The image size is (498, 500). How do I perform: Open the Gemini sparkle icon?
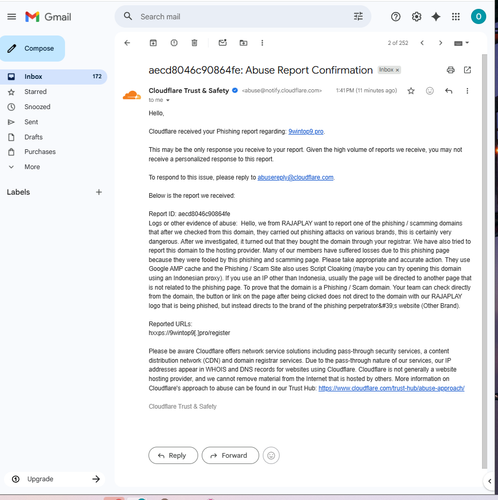tap(436, 17)
